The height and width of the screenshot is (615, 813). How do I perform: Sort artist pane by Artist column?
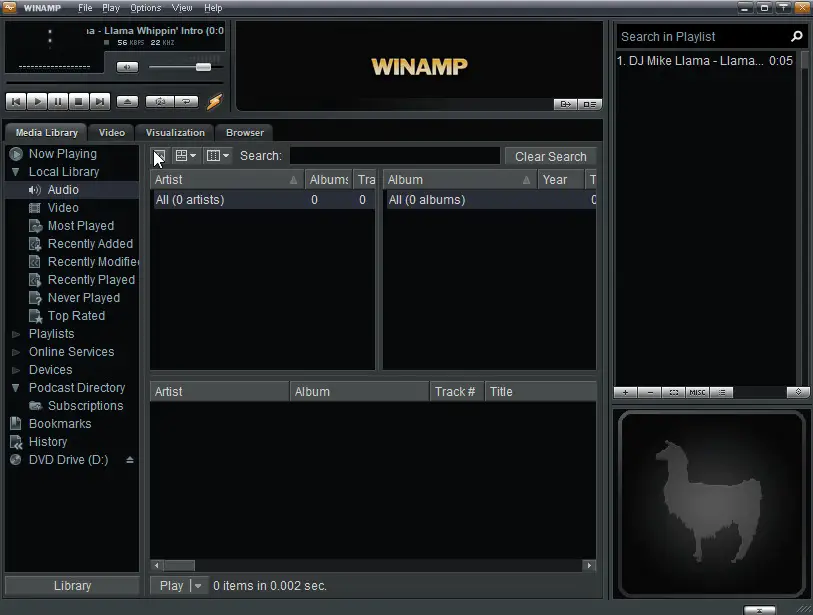(227, 180)
